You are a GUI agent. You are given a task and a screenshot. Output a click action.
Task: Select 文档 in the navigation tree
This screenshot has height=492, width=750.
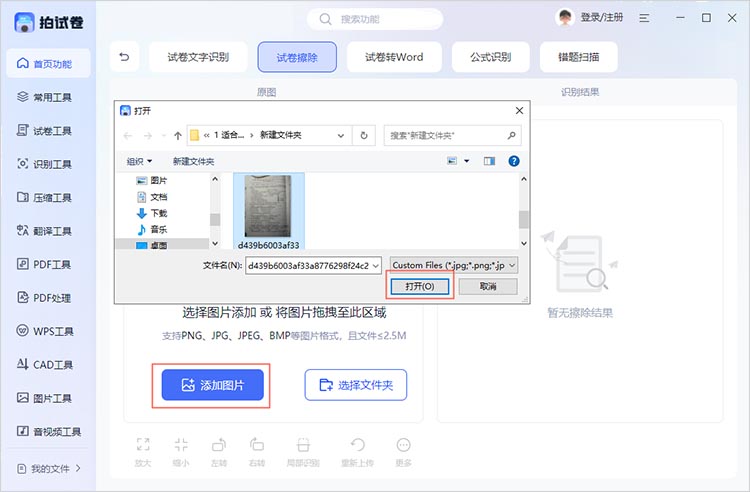(x=152, y=197)
